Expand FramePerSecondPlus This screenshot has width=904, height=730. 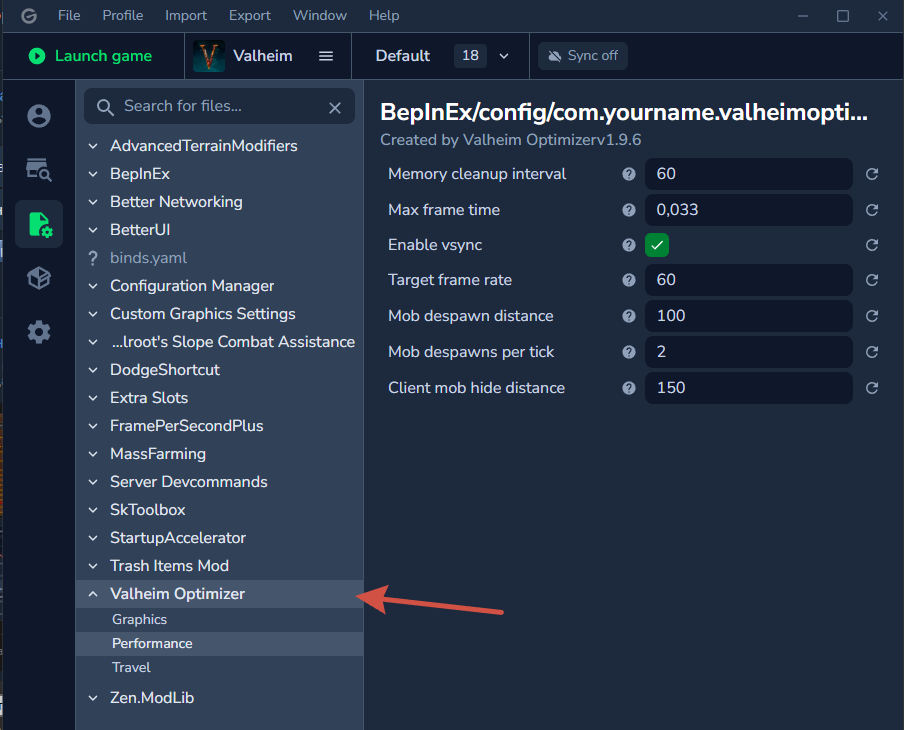pyautogui.click(x=219, y=426)
